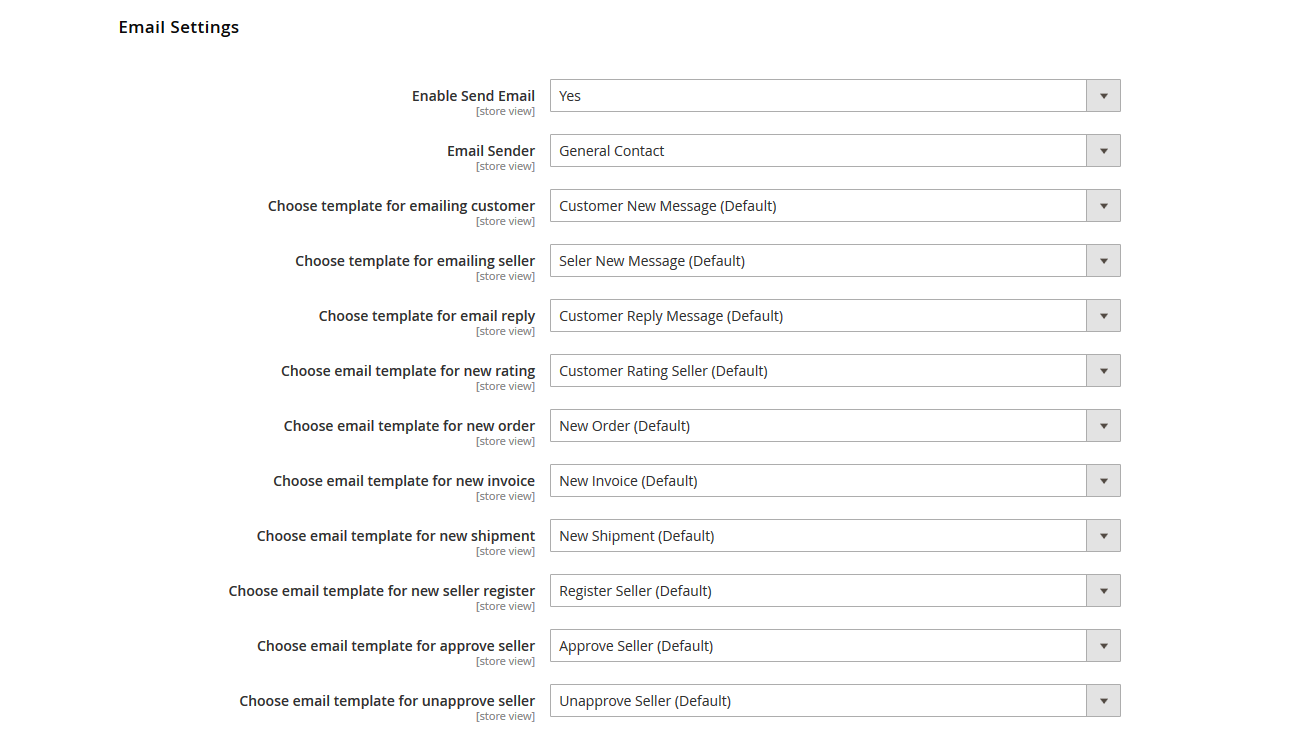Image resolution: width=1293 pixels, height=738 pixels.
Task: Open template dropdown for emailing seller
Action: point(835,261)
